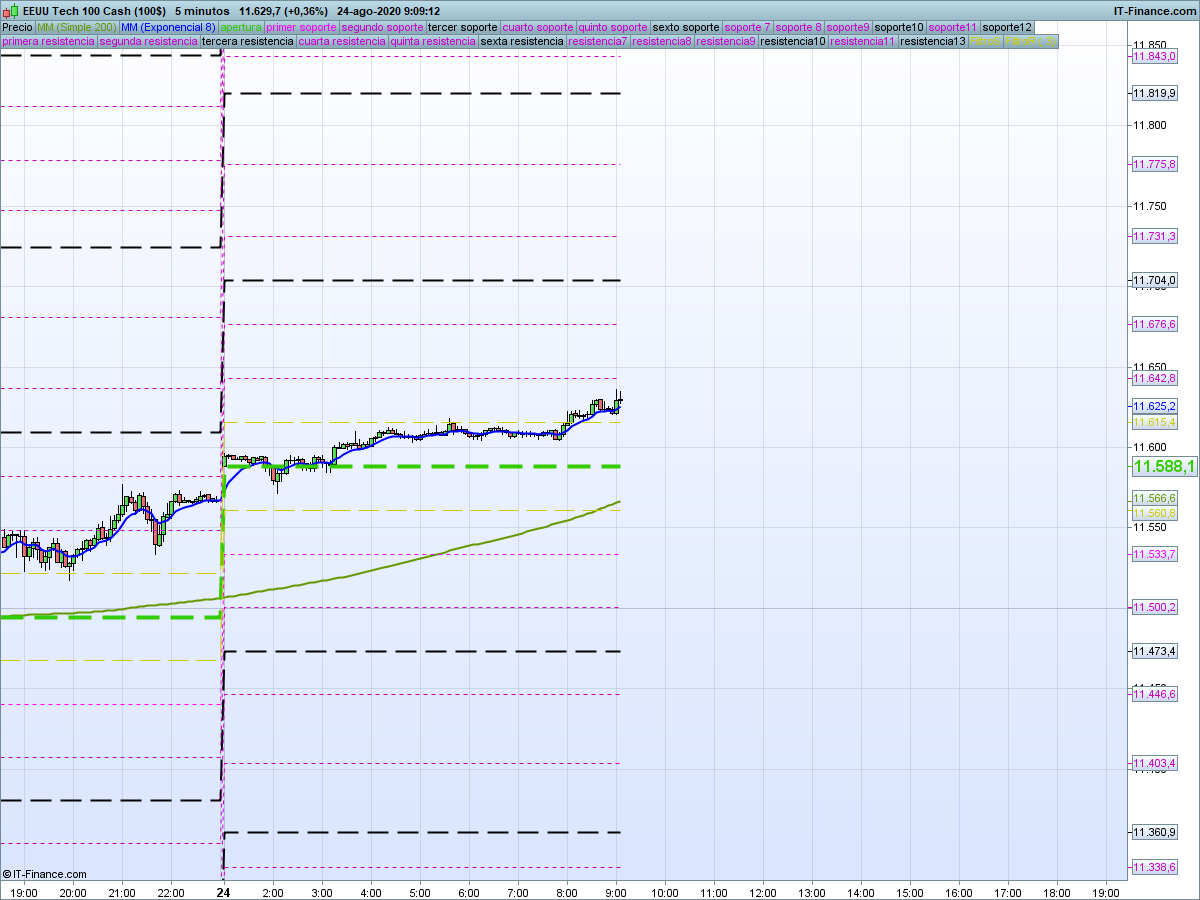Screen dimensions: 1200x900
Task: Click the 24 date marker on time axis
Action: 224,892
